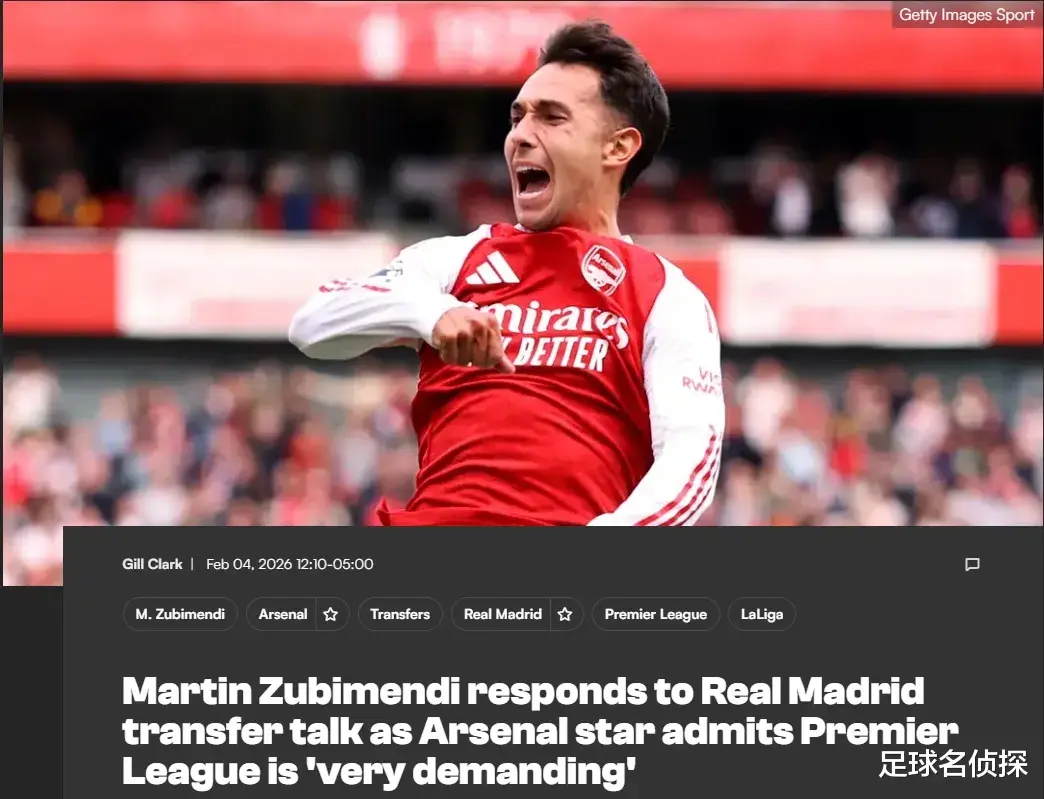Follow Arsenal using the star icon
The width and height of the screenshot is (1044, 799).
330,614
